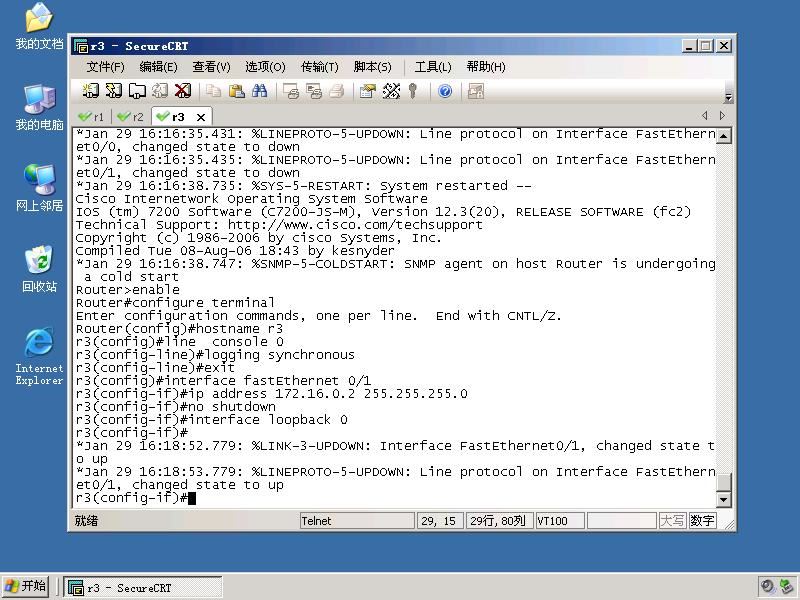
Task: Click the Connect in Tab icon
Action: tap(137, 91)
